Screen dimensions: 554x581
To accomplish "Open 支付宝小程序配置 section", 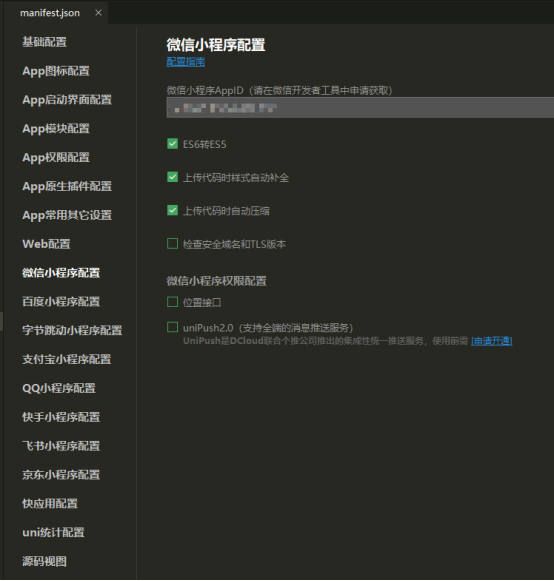I will [x=67, y=359].
